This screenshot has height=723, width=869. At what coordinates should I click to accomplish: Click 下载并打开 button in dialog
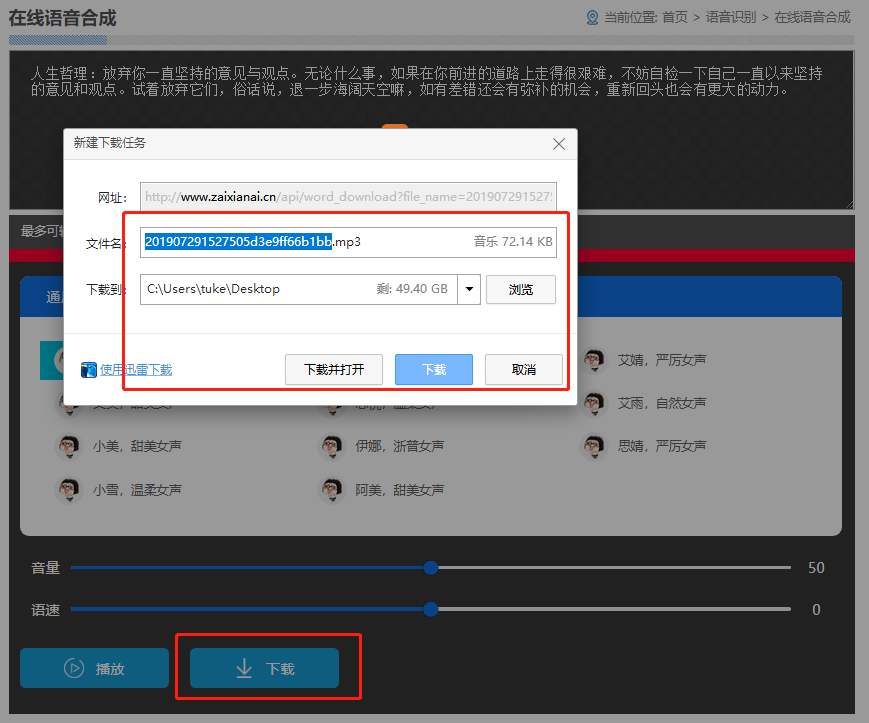(334, 370)
